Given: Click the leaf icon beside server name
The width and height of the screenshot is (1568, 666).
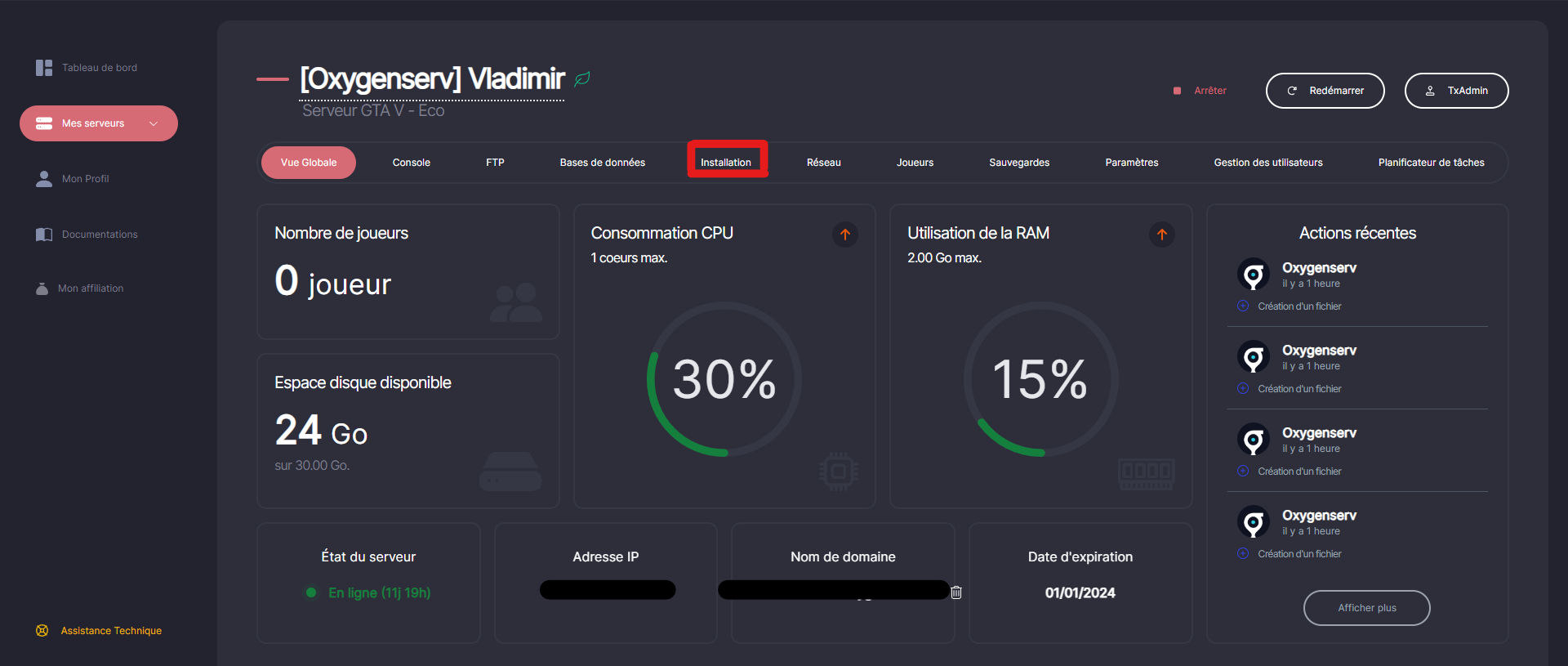Looking at the screenshot, I should tap(581, 79).
